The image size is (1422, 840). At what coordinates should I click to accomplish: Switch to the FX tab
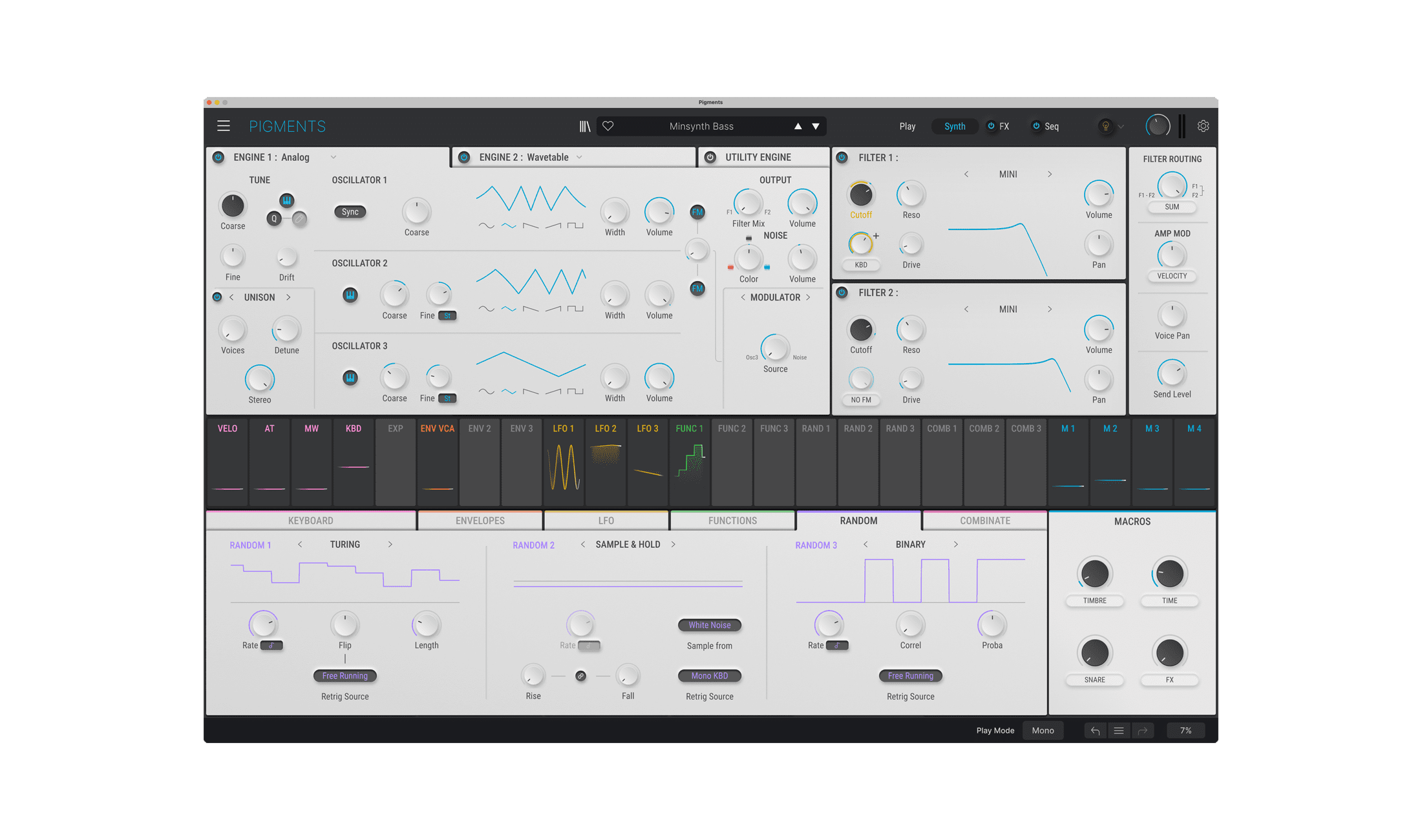click(x=1004, y=126)
